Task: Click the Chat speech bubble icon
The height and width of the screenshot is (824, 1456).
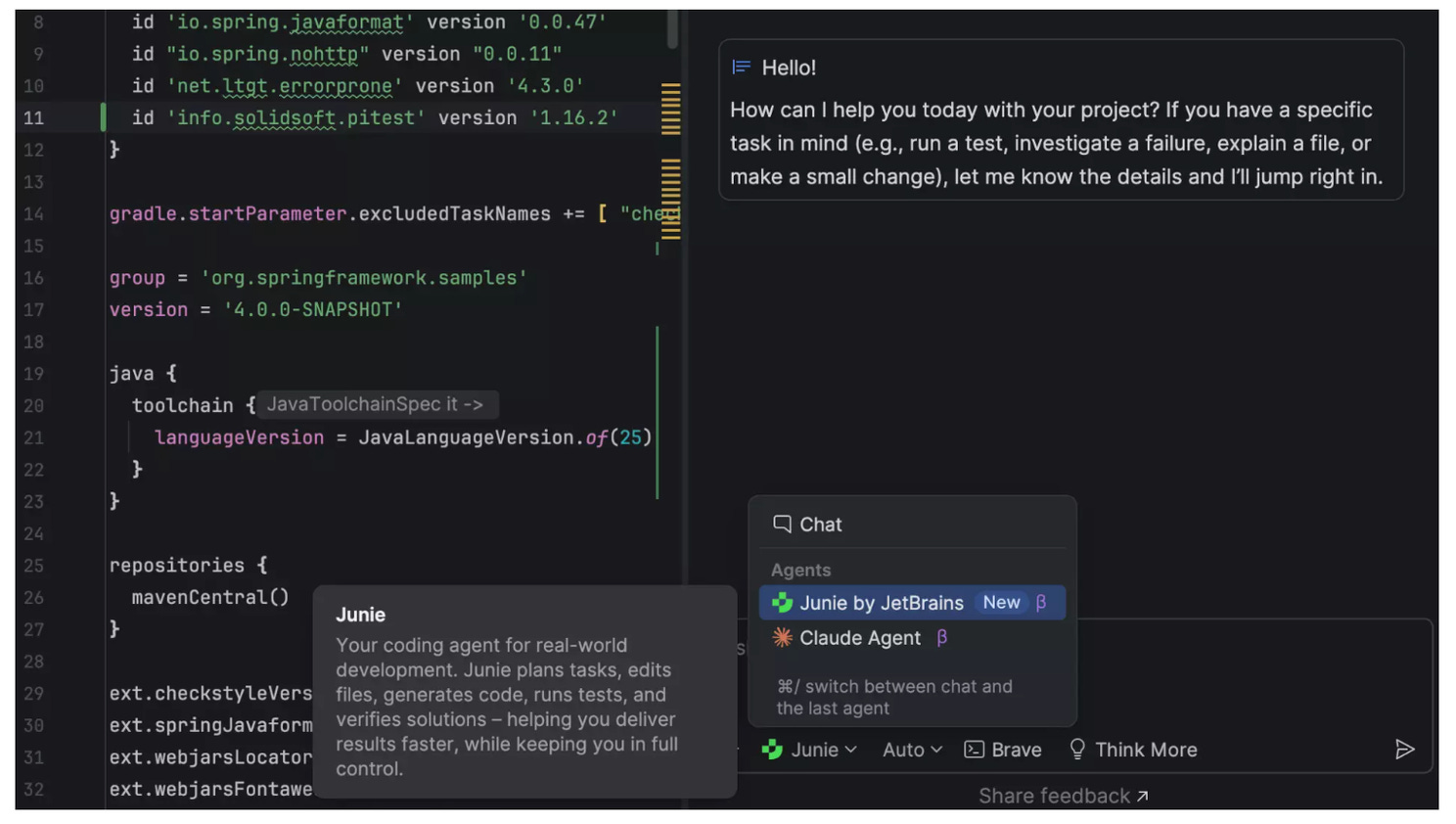Action: 782,524
